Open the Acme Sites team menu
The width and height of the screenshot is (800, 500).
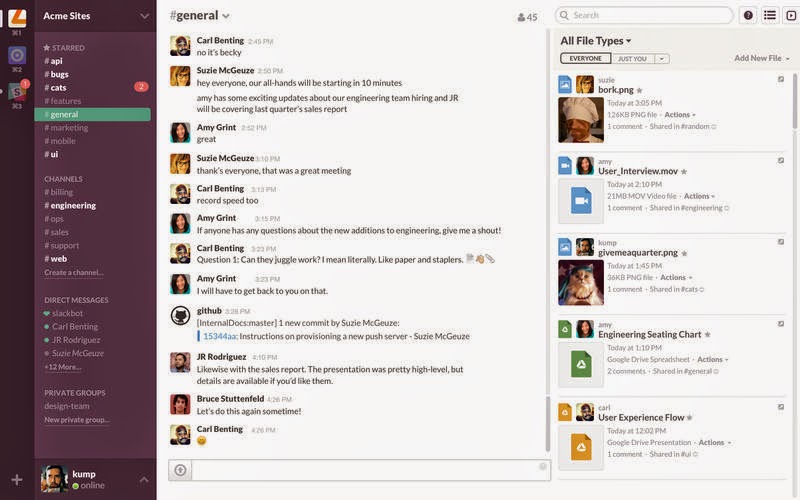[96, 16]
